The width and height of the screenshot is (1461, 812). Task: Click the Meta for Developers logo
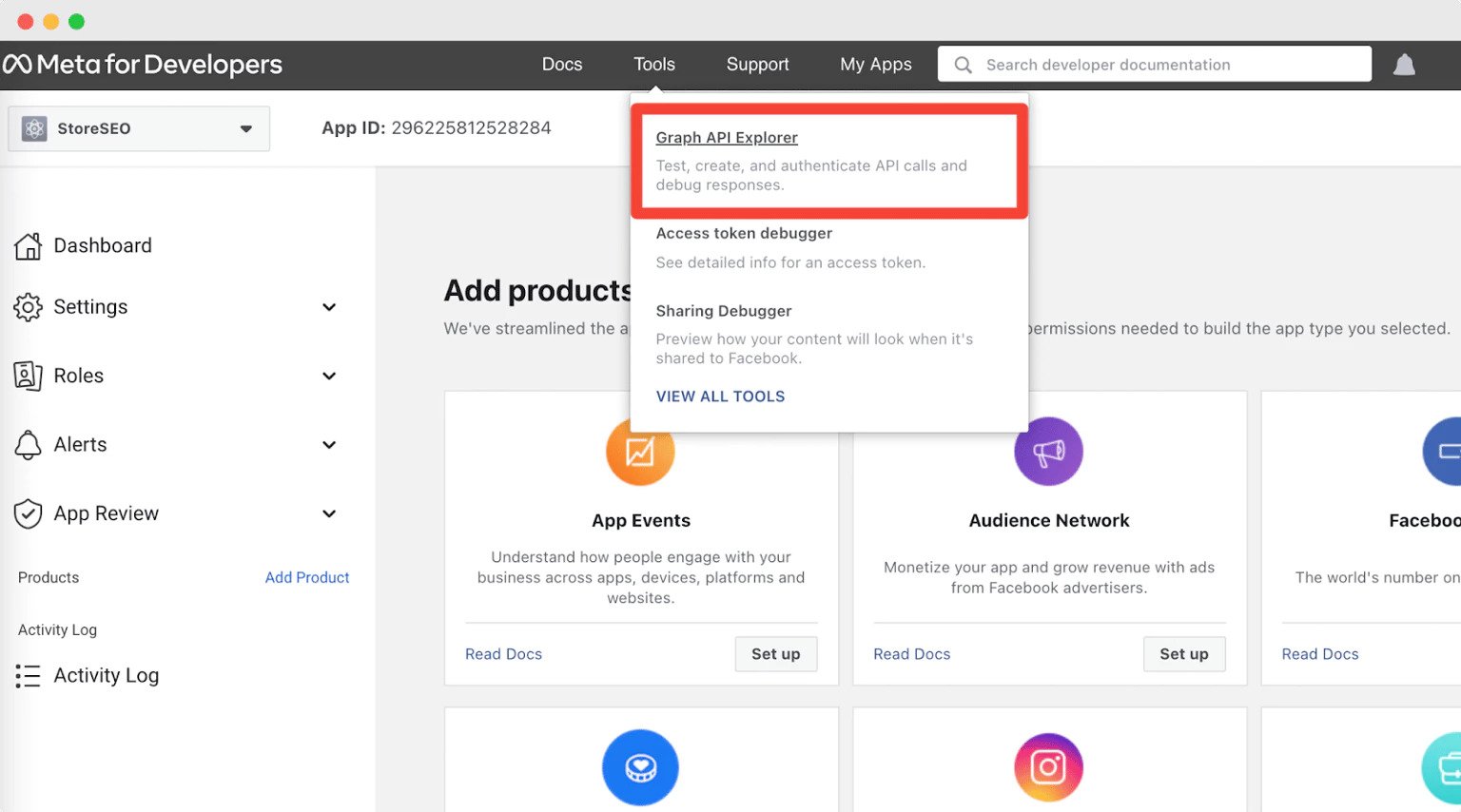(143, 65)
